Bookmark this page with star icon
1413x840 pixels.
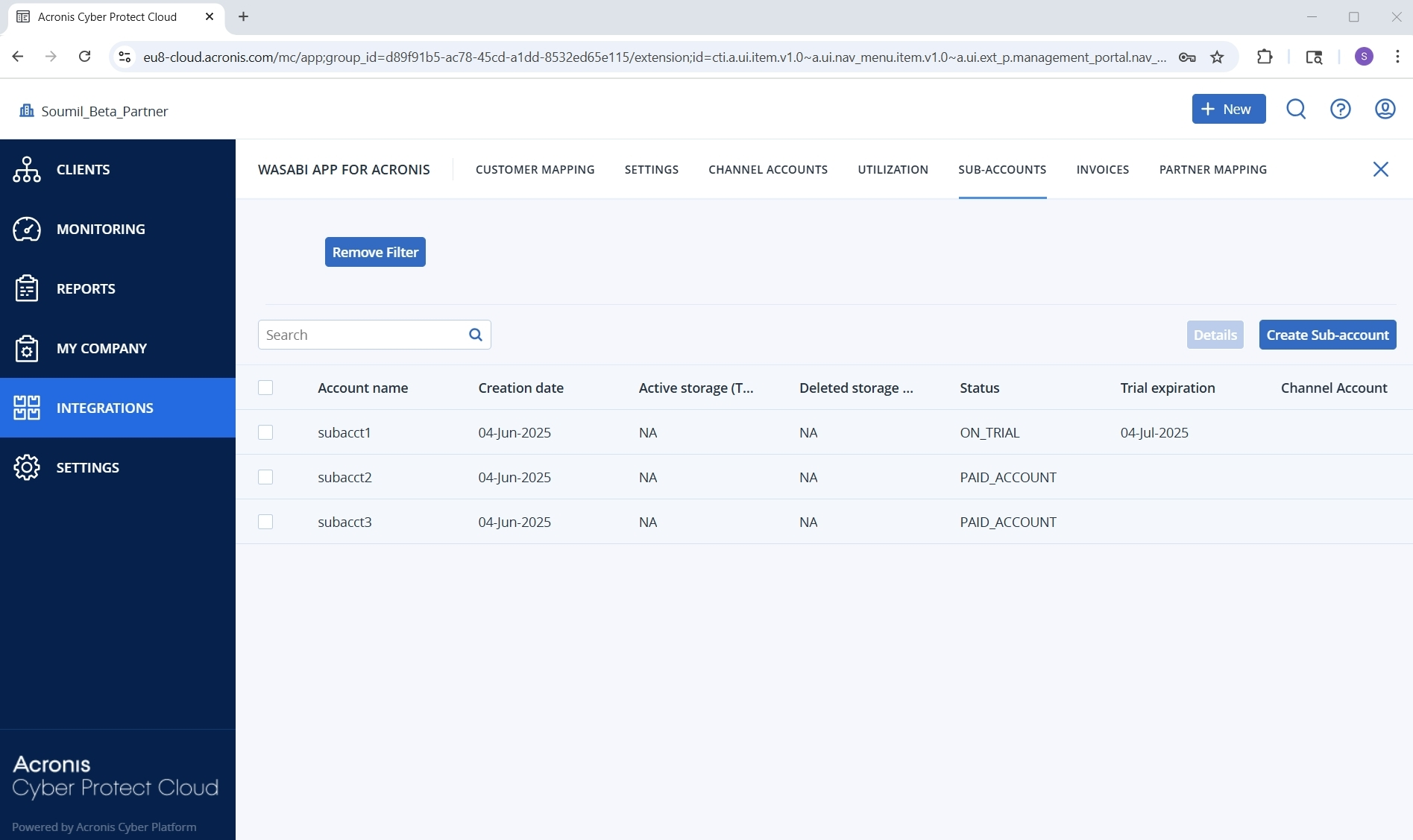click(x=1217, y=57)
